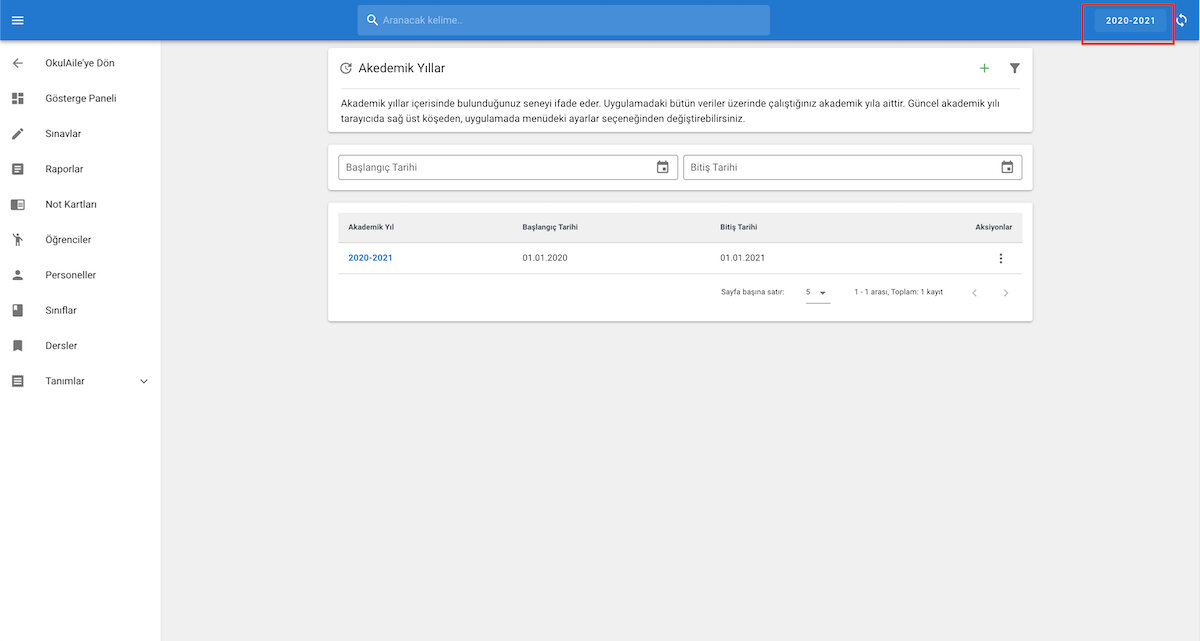
Task: Go to the previous table page
Action: point(975,292)
